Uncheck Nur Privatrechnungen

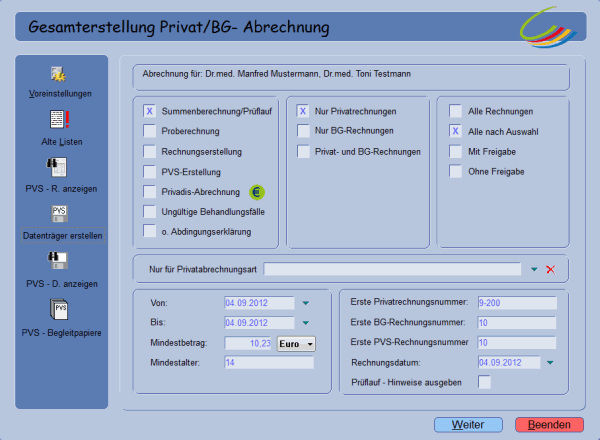point(302,111)
